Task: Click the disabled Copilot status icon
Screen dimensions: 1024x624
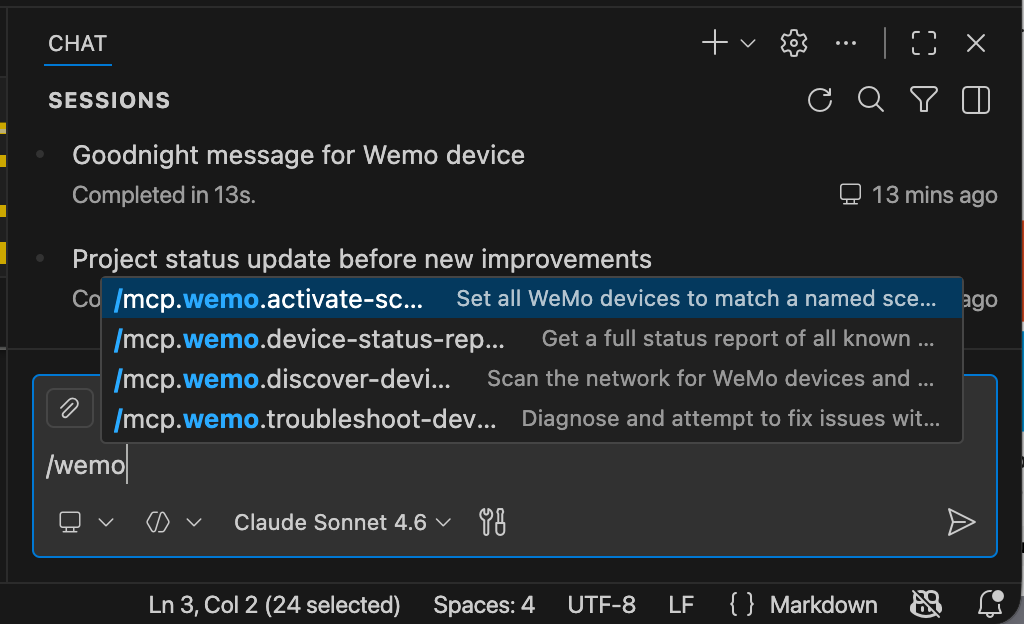Action: coord(925,604)
